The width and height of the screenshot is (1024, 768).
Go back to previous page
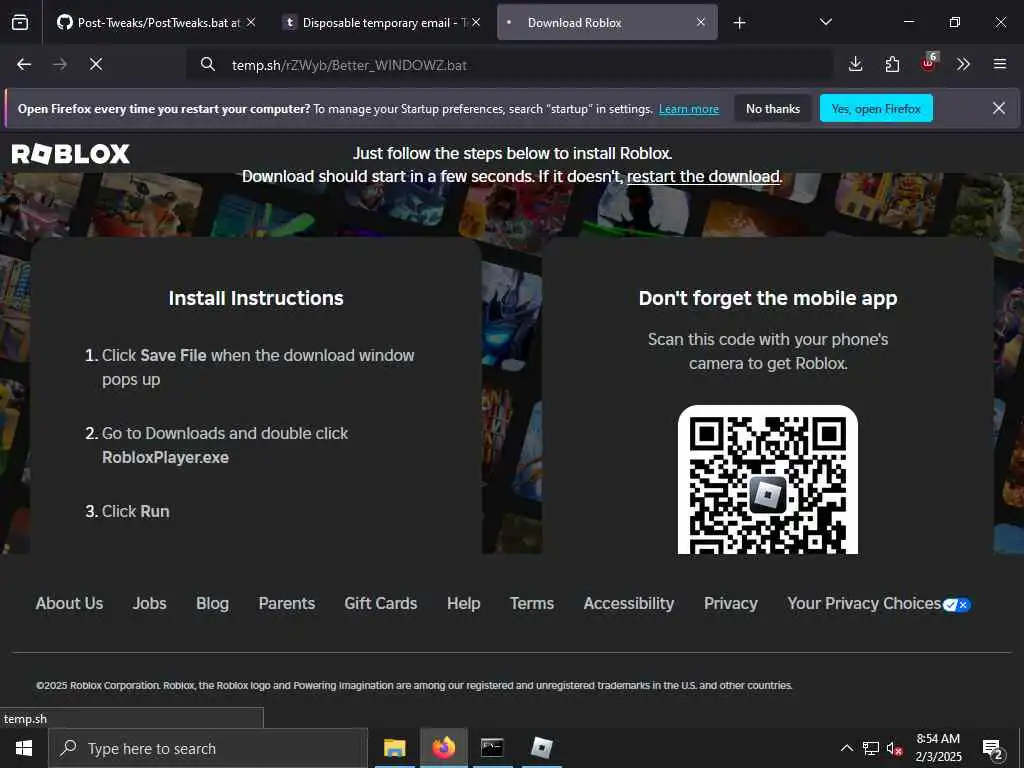(x=24, y=64)
